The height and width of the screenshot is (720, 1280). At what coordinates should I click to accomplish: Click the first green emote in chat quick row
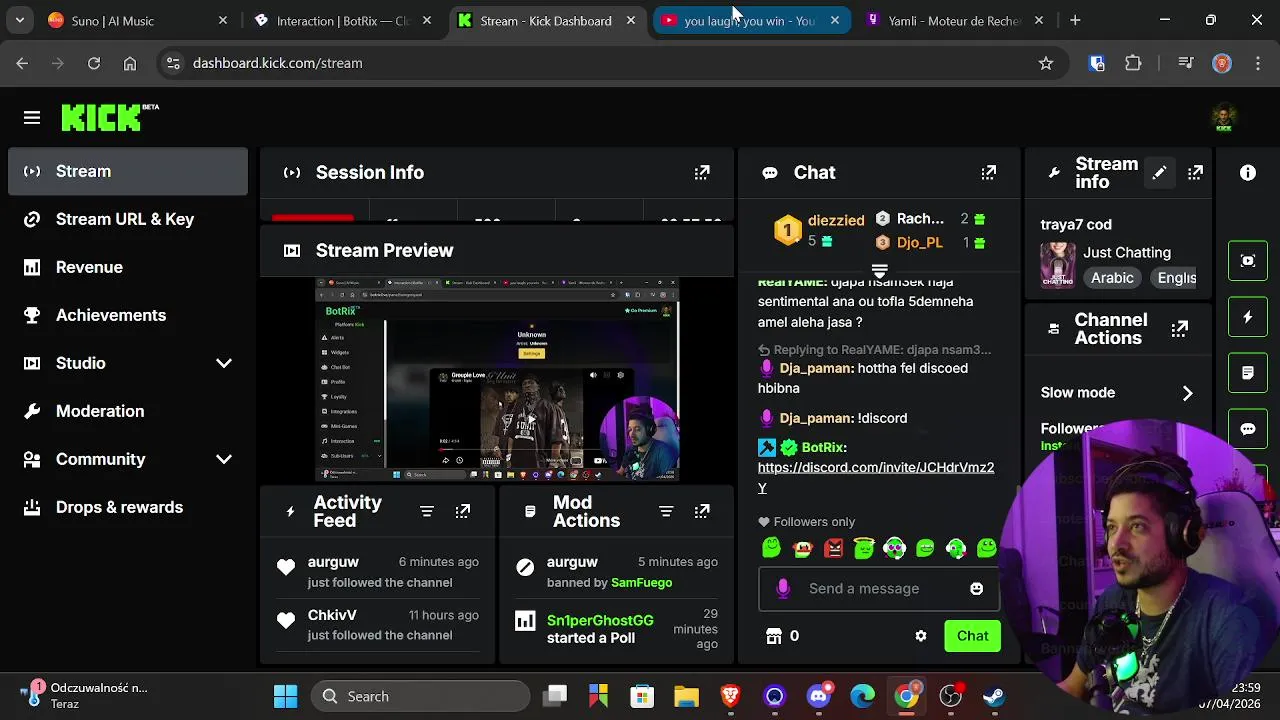click(x=771, y=548)
